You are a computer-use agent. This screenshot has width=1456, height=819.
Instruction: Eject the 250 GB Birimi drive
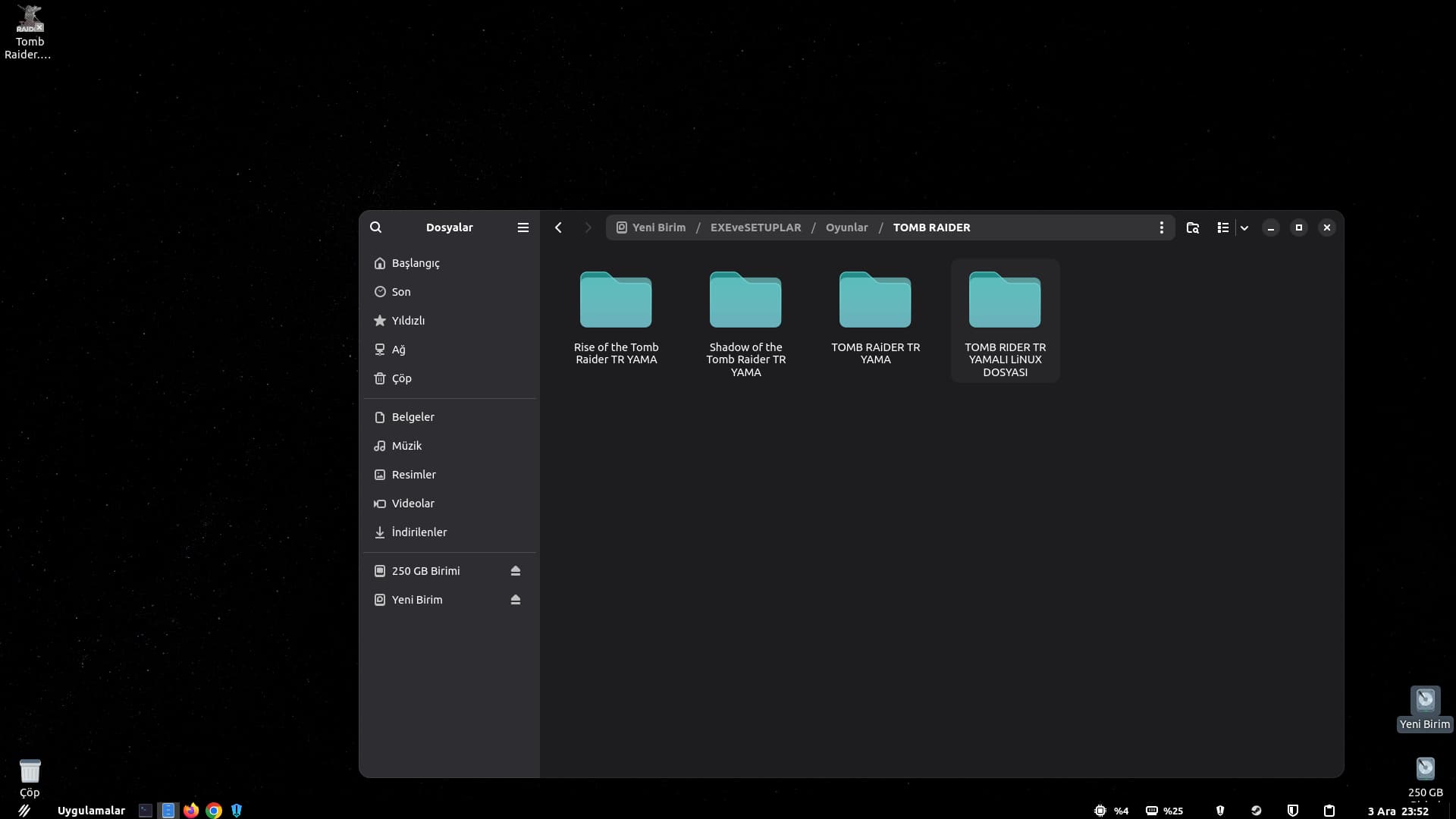click(x=516, y=571)
